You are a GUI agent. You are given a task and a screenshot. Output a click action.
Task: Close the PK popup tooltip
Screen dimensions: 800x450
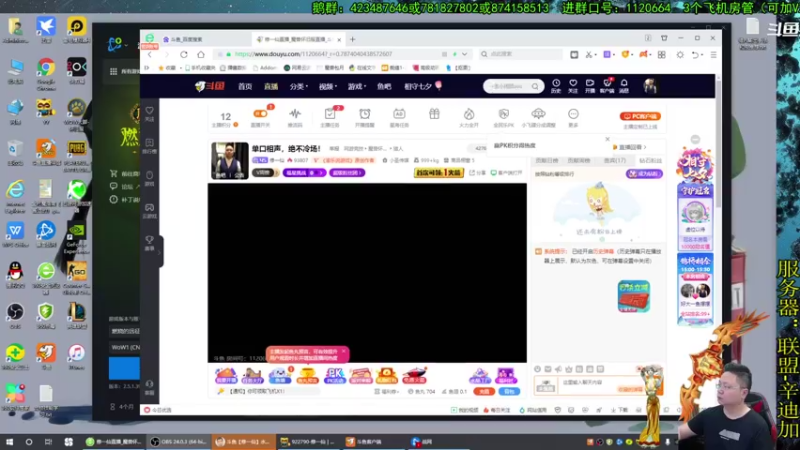[x=607, y=139]
